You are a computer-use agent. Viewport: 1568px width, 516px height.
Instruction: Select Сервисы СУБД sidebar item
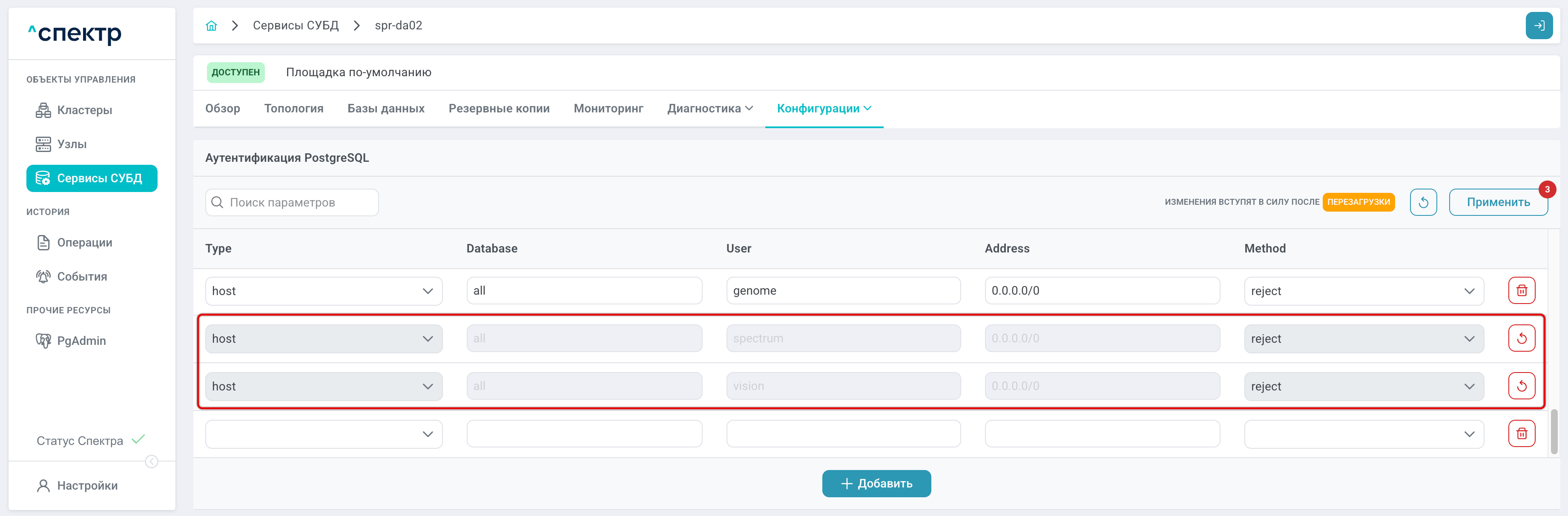point(92,178)
